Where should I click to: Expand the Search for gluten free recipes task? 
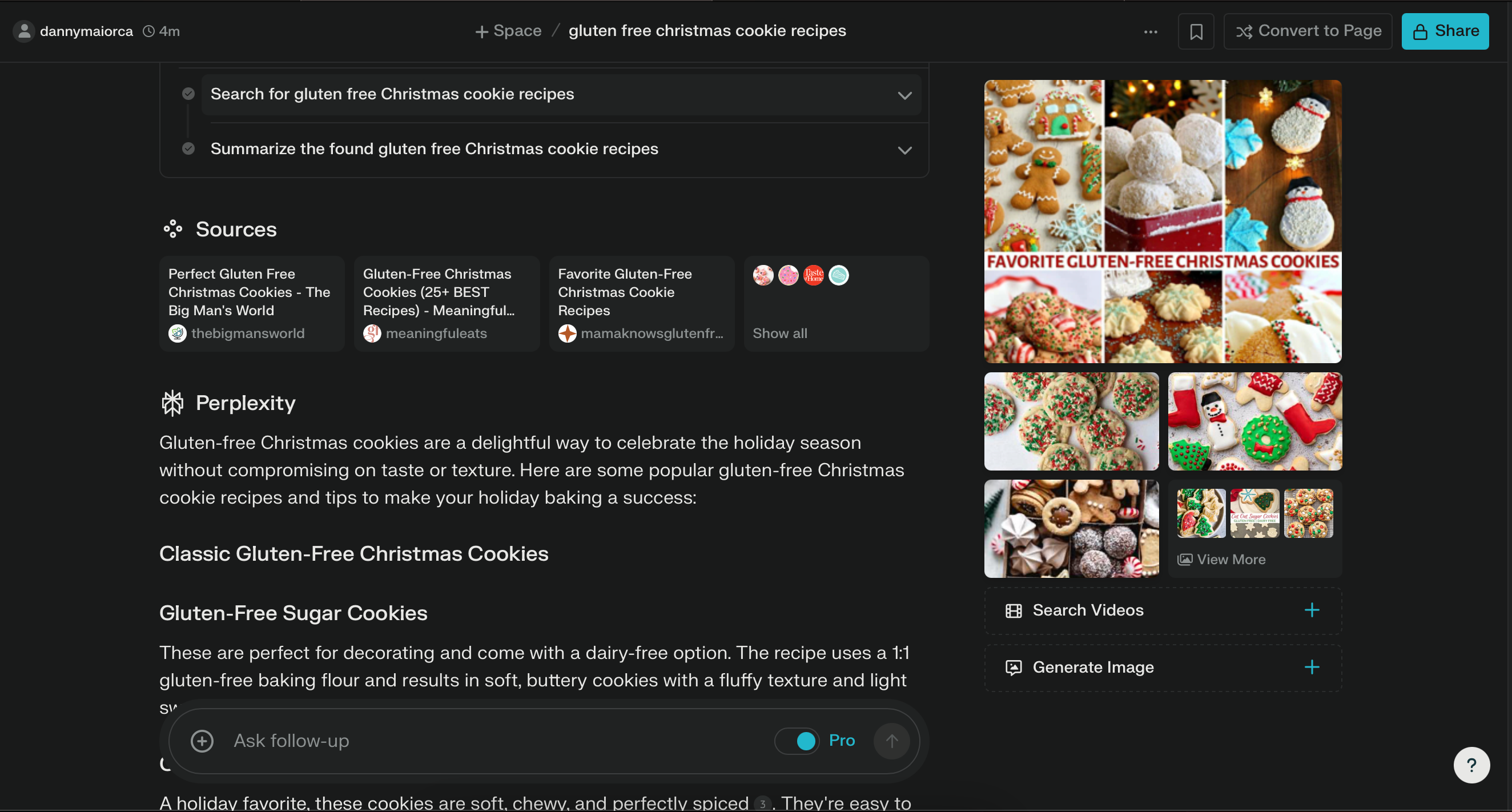click(x=904, y=94)
